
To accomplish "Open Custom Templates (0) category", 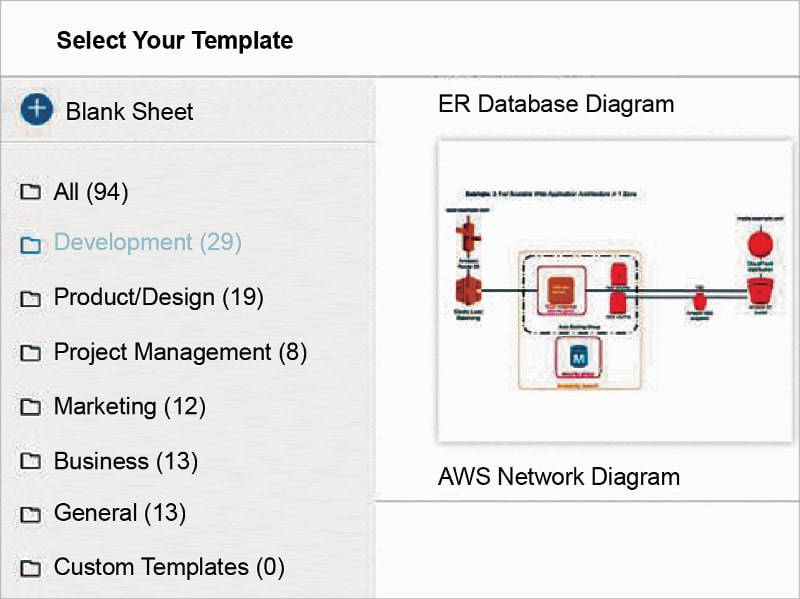I will pyautogui.click(x=169, y=567).
